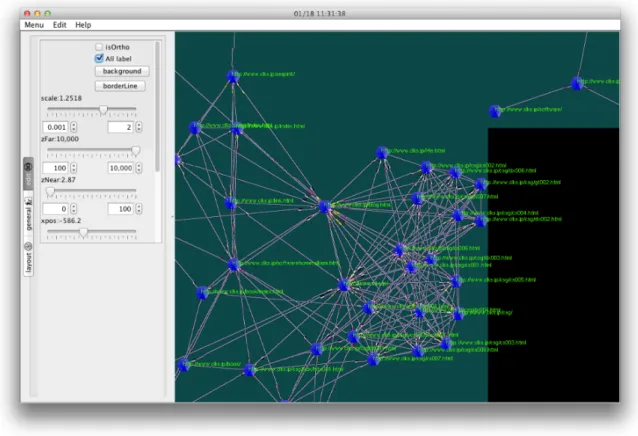Click the stepper beside the scale maximum 2

[139, 127]
